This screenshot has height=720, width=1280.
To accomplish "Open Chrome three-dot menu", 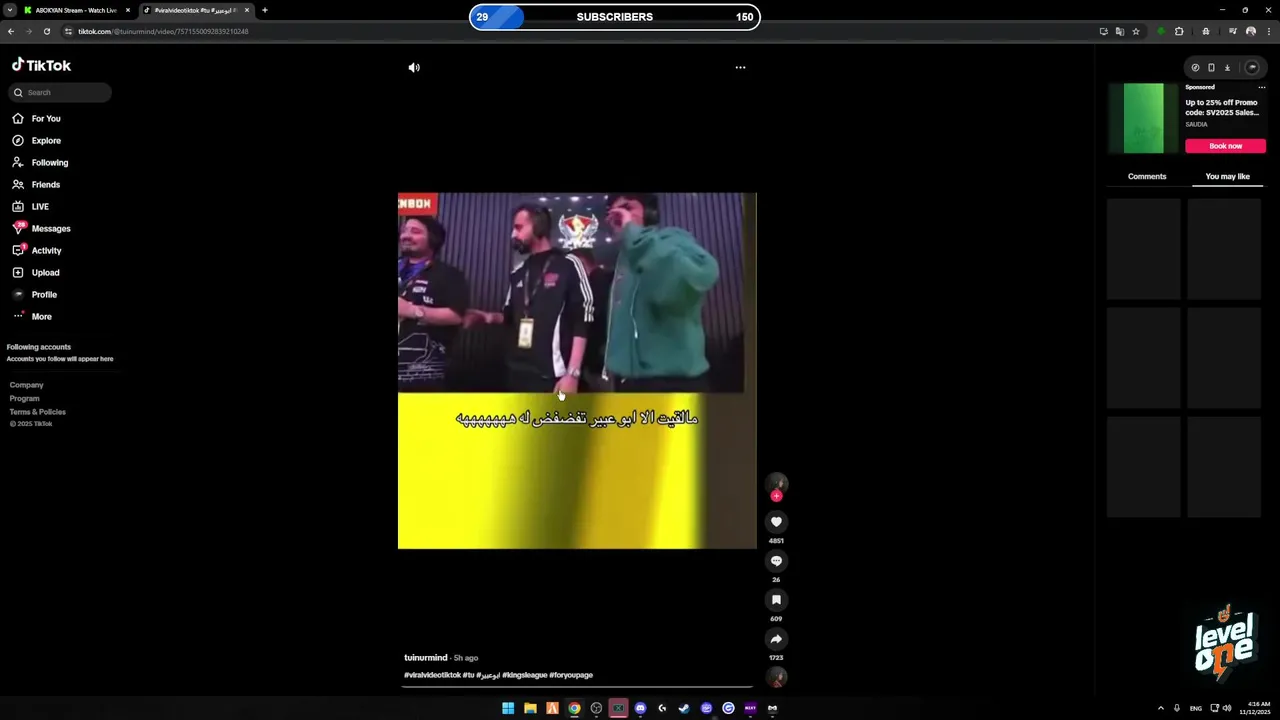I will pyautogui.click(x=1268, y=31).
